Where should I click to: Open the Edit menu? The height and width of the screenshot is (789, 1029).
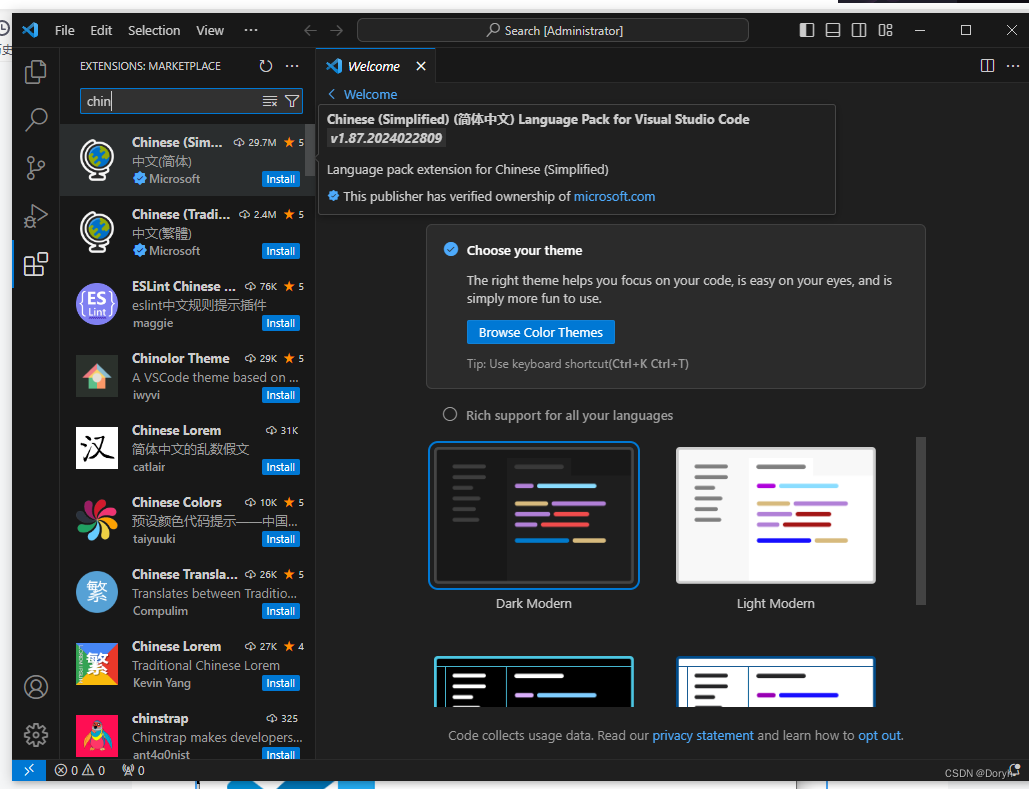tap(101, 30)
